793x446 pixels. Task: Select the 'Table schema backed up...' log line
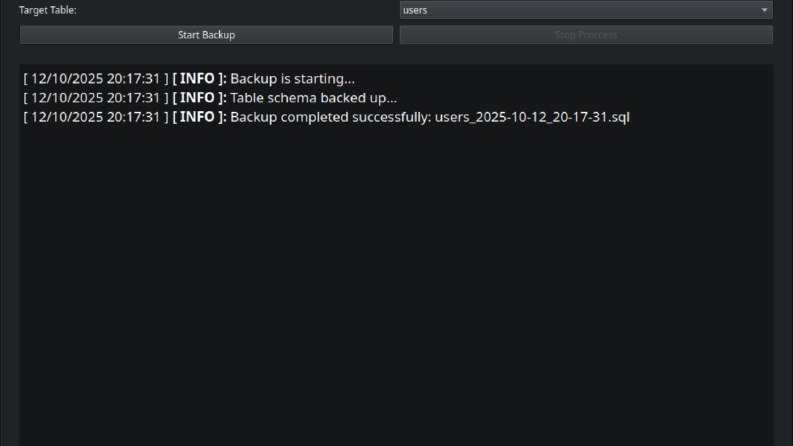210,98
